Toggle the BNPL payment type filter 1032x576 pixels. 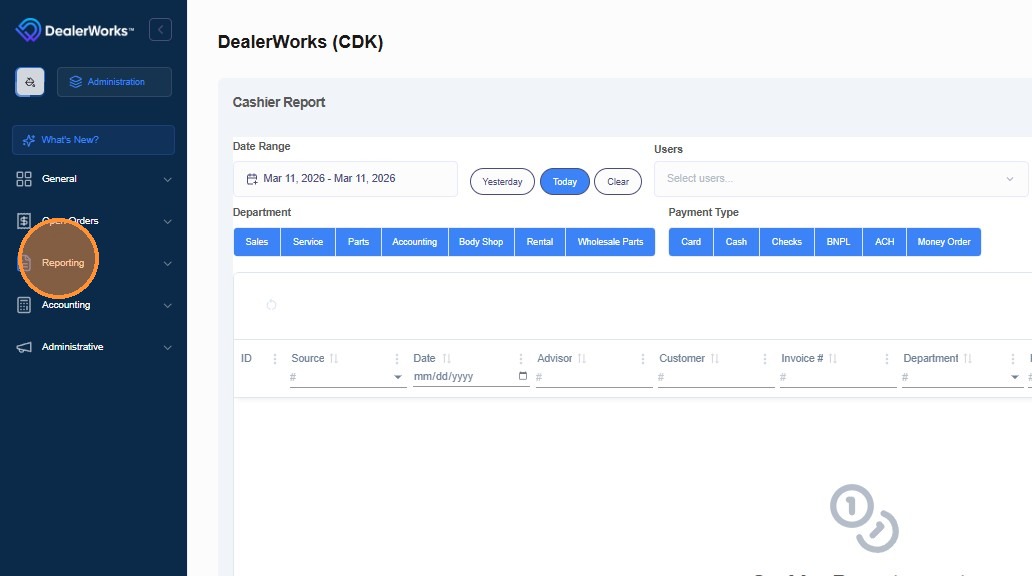point(838,242)
